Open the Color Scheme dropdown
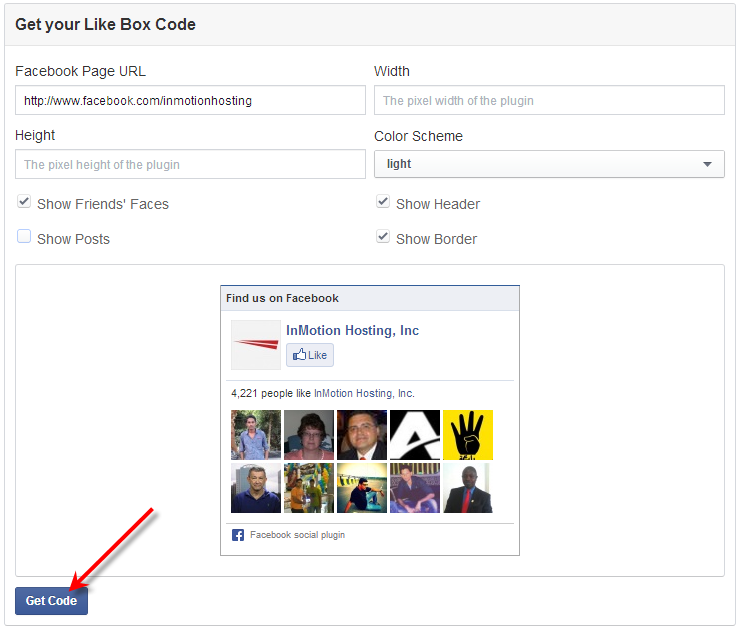The height and width of the screenshot is (632, 738). pos(549,164)
